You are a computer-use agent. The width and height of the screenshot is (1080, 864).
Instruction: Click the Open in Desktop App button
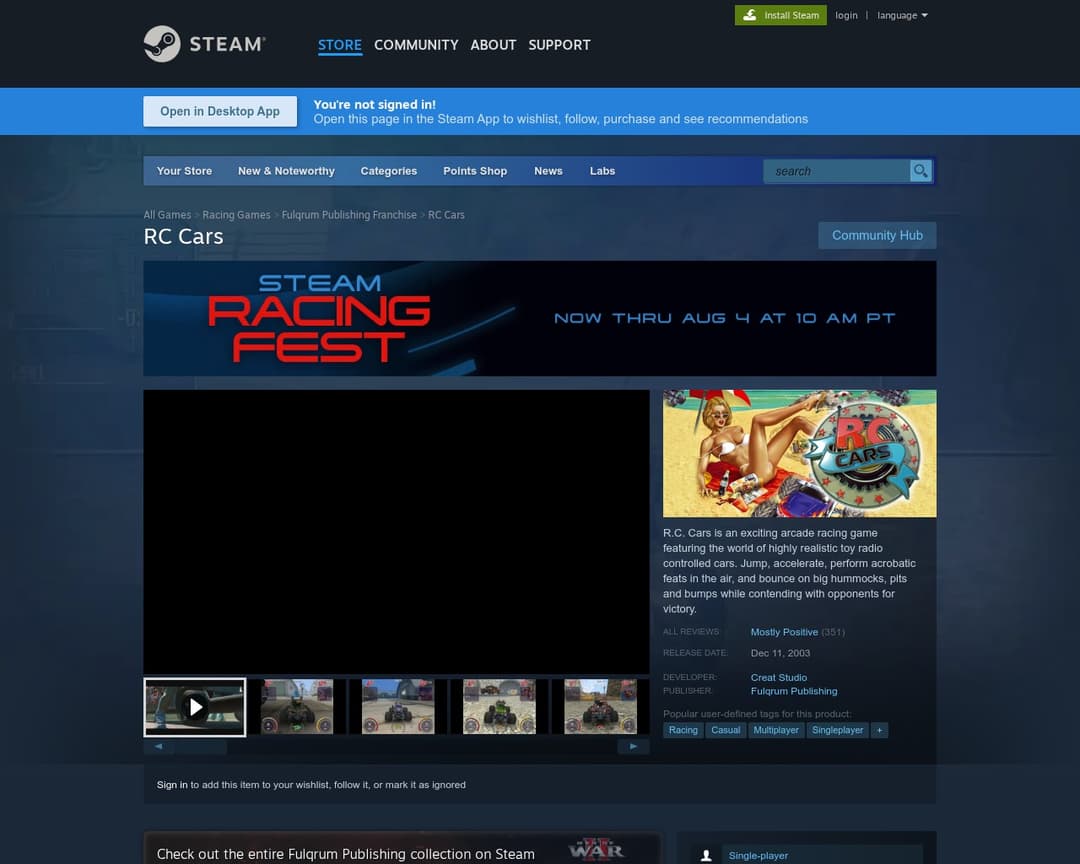(x=220, y=111)
